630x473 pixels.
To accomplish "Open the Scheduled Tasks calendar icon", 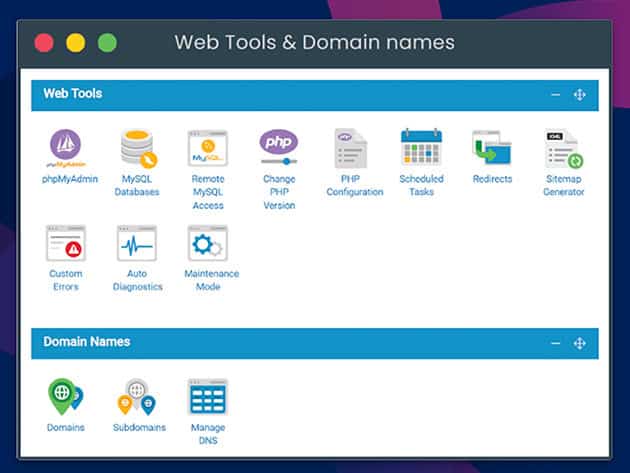I will point(421,147).
